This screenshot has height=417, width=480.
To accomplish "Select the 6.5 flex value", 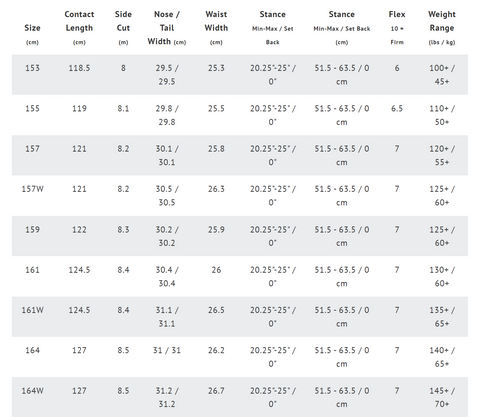I will coord(397,108).
